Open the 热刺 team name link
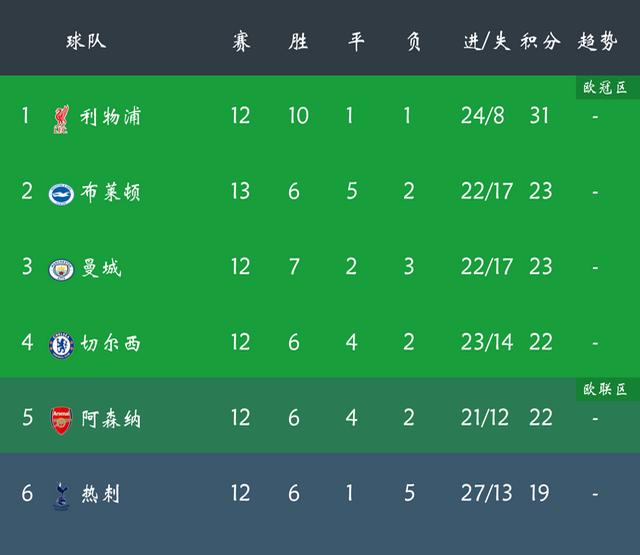This screenshot has height=555, width=640. pyautogui.click(x=100, y=494)
